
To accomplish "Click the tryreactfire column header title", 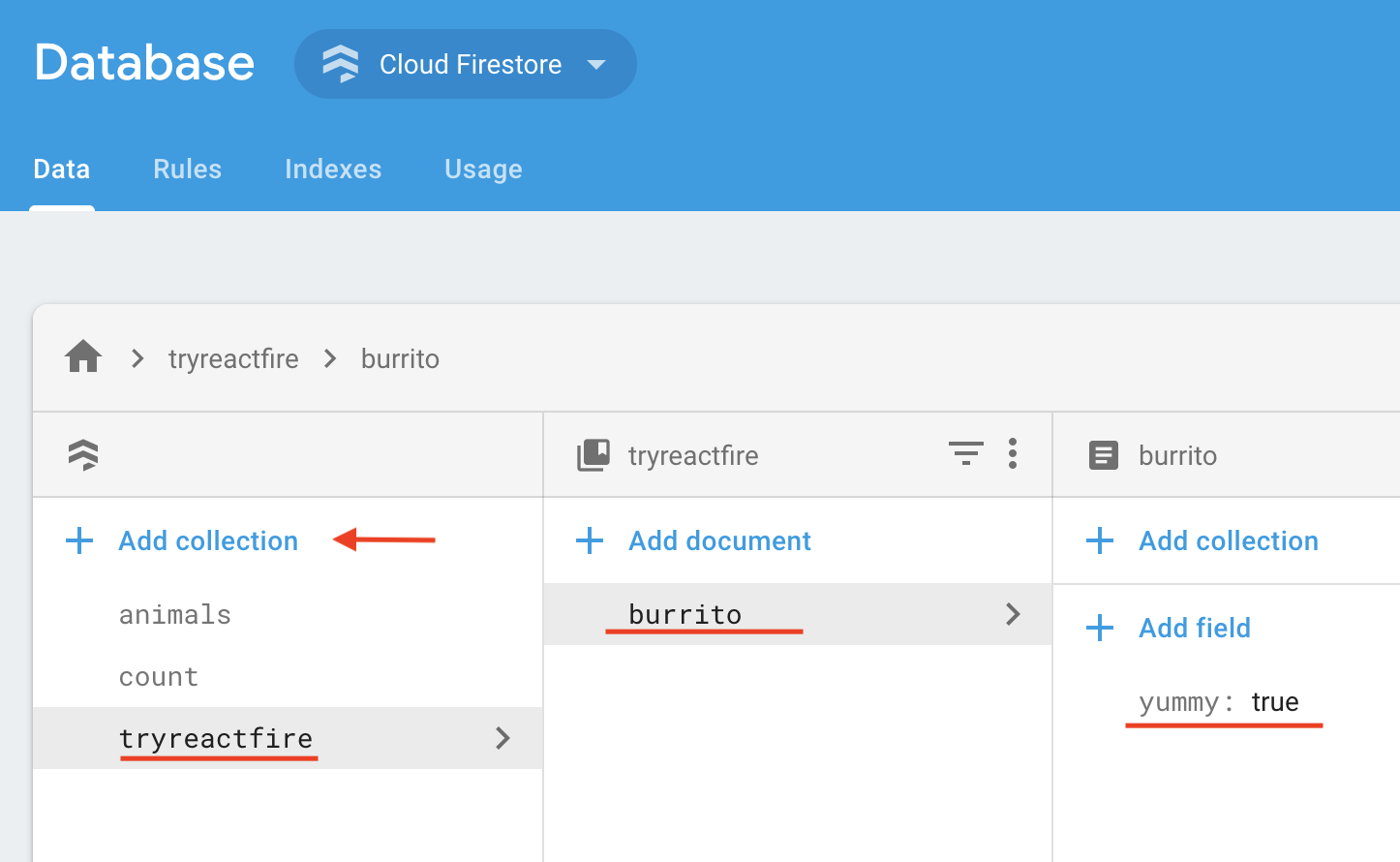I will (x=693, y=455).
